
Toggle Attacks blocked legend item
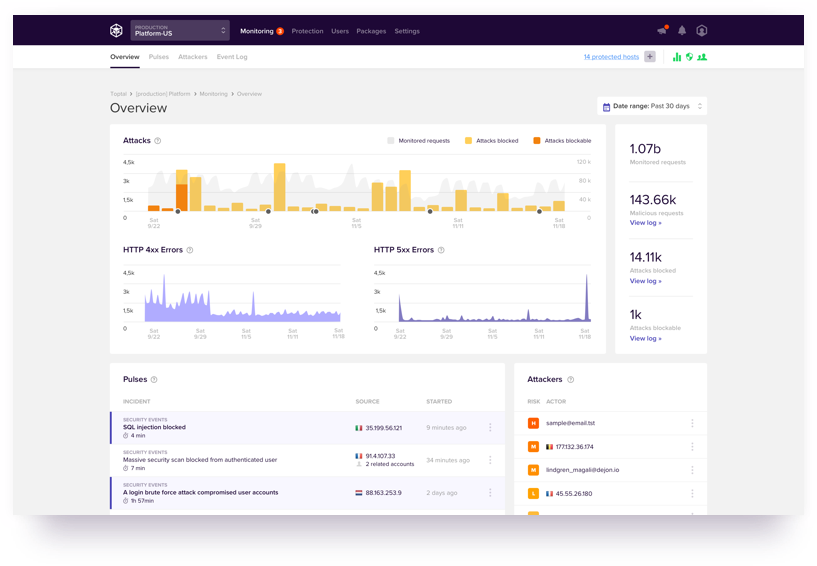491,141
